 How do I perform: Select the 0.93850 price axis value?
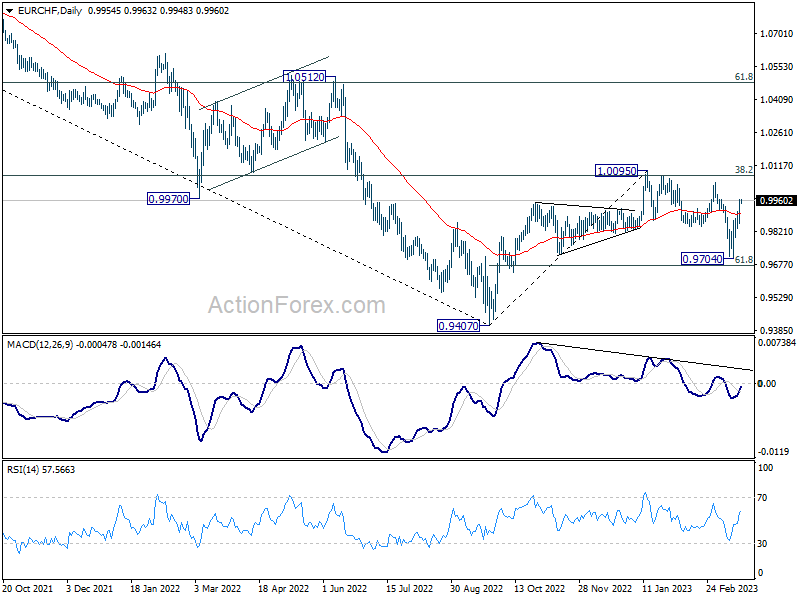pos(776,331)
